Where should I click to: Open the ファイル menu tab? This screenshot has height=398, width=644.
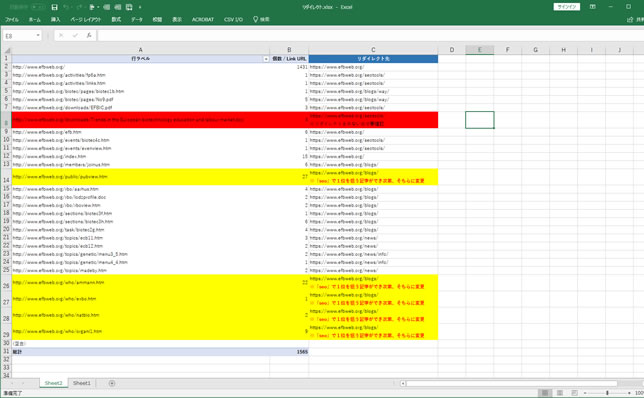[x=12, y=19]
